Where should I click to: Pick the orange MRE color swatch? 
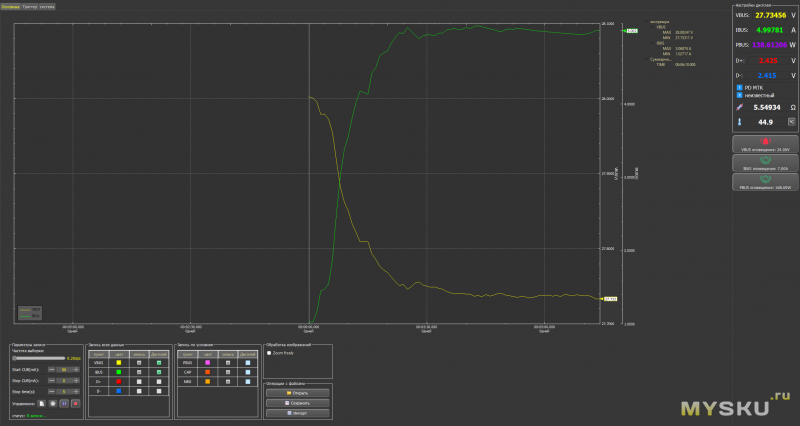click(208, 382)
